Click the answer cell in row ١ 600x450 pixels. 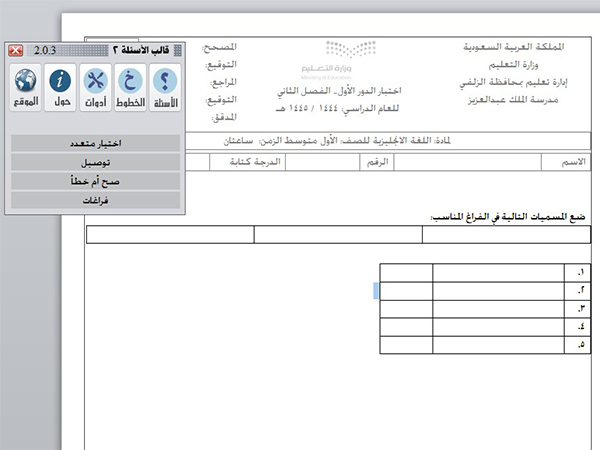coord(495,272)
